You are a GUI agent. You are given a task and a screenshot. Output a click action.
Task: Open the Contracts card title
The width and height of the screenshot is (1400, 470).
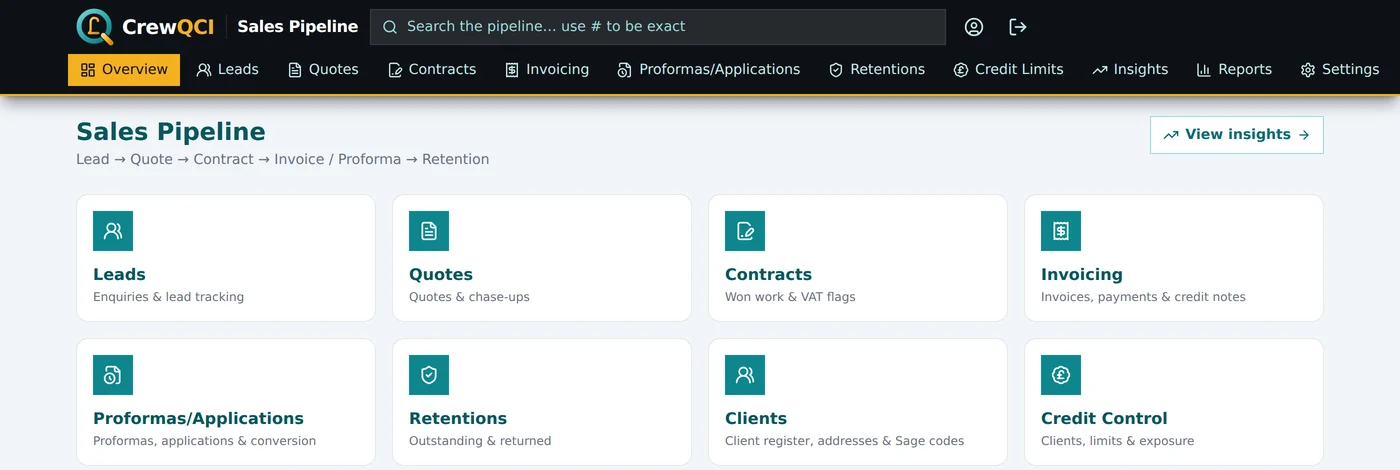[768, 274]
